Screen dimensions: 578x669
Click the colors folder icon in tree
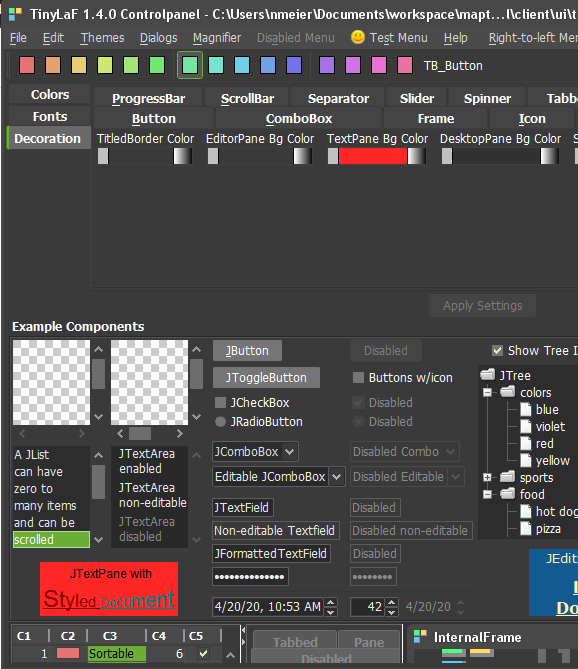(x=508, y=392)
